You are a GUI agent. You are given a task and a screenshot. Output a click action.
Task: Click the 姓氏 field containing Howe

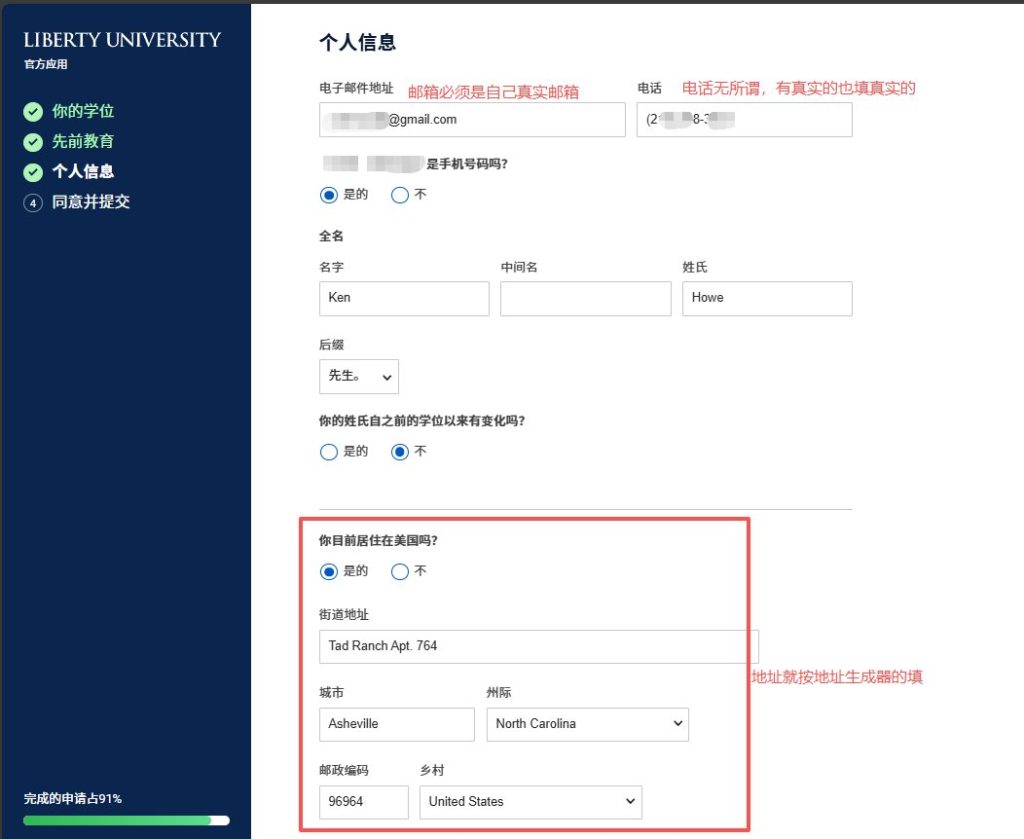click(767, 297)
